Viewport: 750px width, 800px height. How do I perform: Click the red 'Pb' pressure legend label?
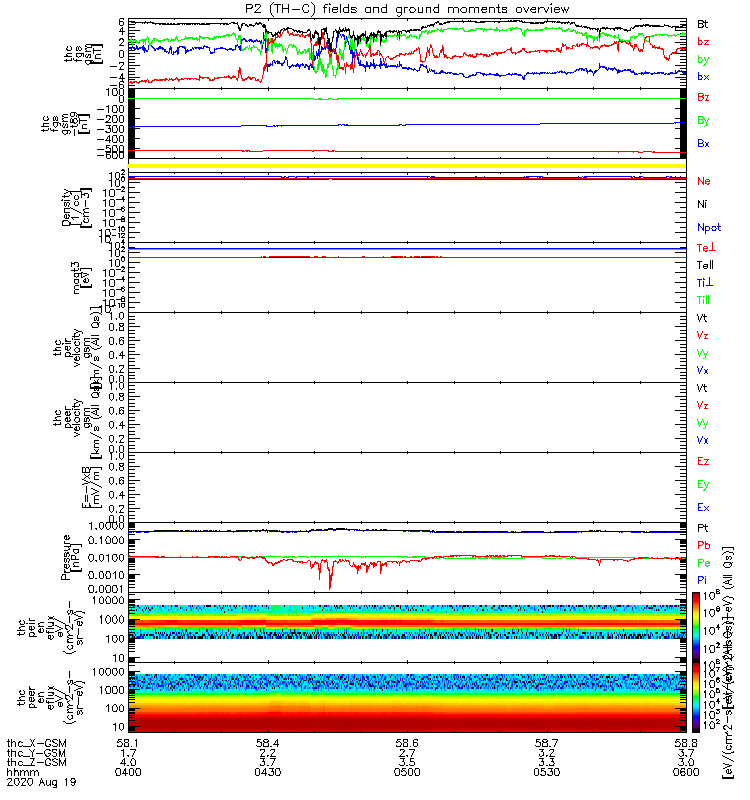click(704, 545)
